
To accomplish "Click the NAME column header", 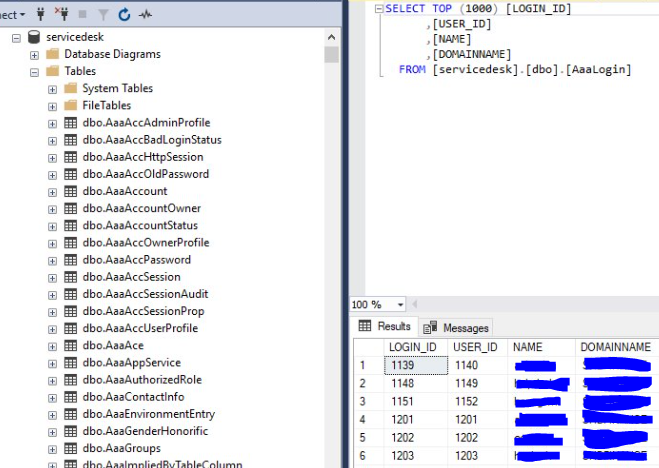I will pos(541,347).
